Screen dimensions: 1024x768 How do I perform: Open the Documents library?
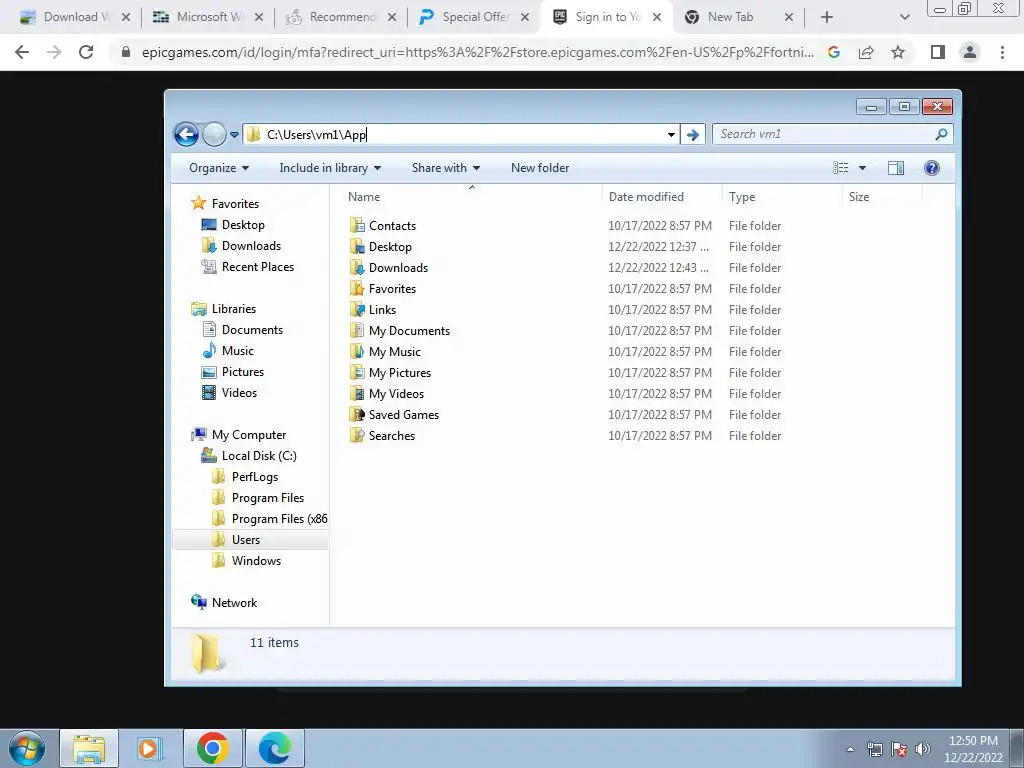point(252,330)
